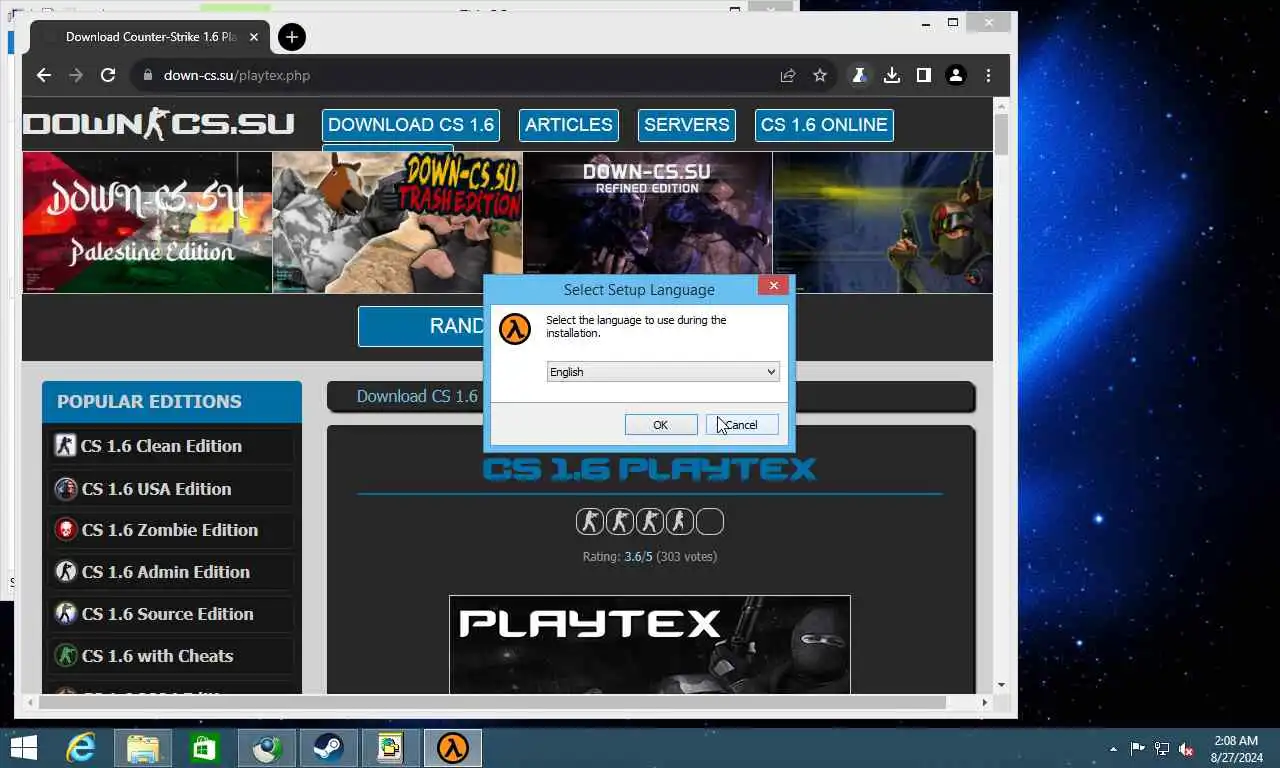Open the Palestine Edition banner
The height and width of the screenshot is (768, 1280).
(147, 222)
